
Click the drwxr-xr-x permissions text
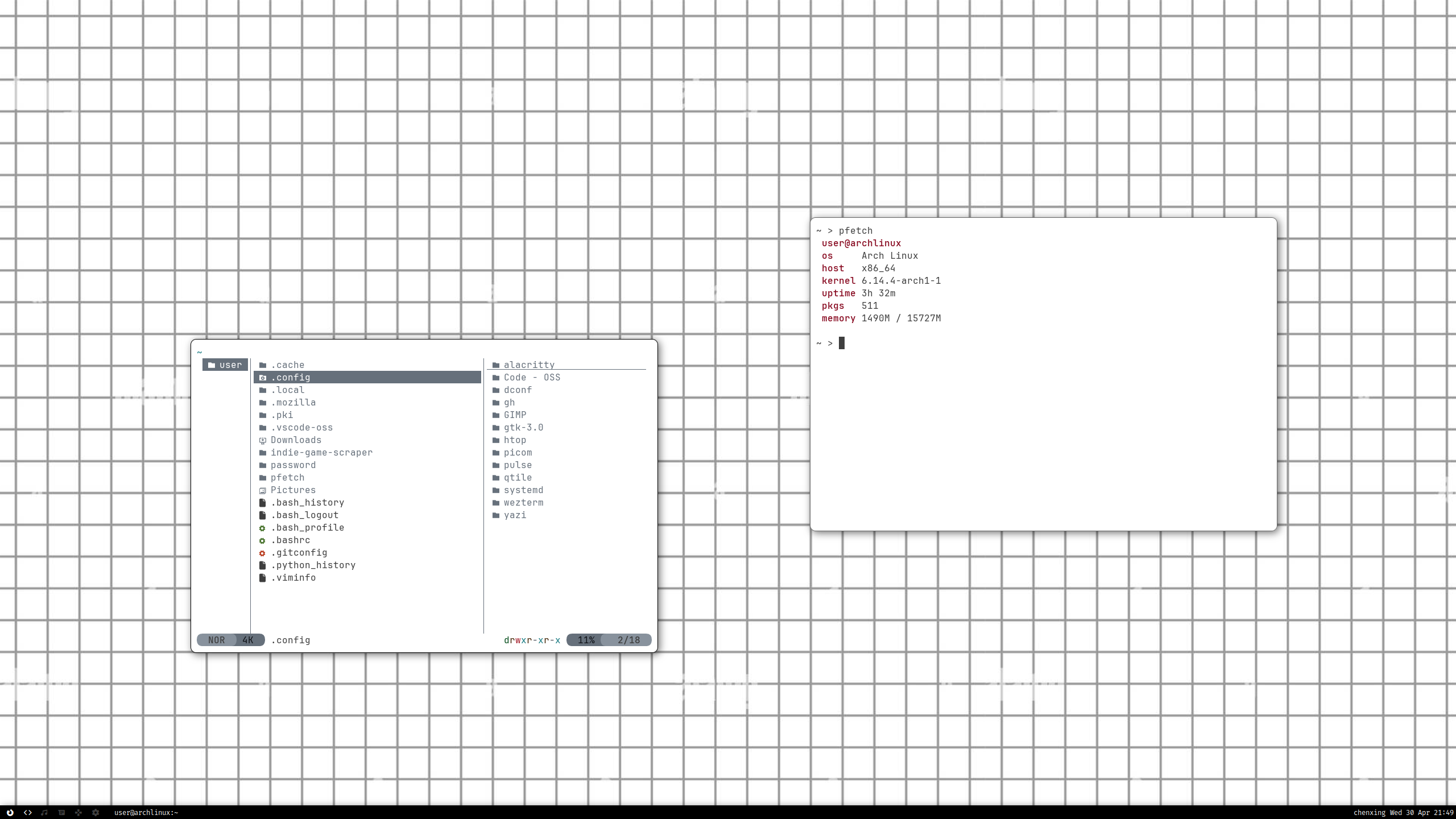click(532, 640)
